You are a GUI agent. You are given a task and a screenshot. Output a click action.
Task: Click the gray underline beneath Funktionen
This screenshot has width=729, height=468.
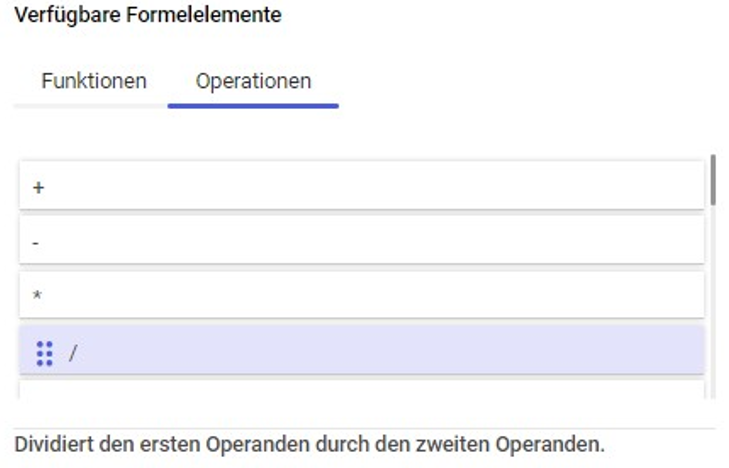91,106
